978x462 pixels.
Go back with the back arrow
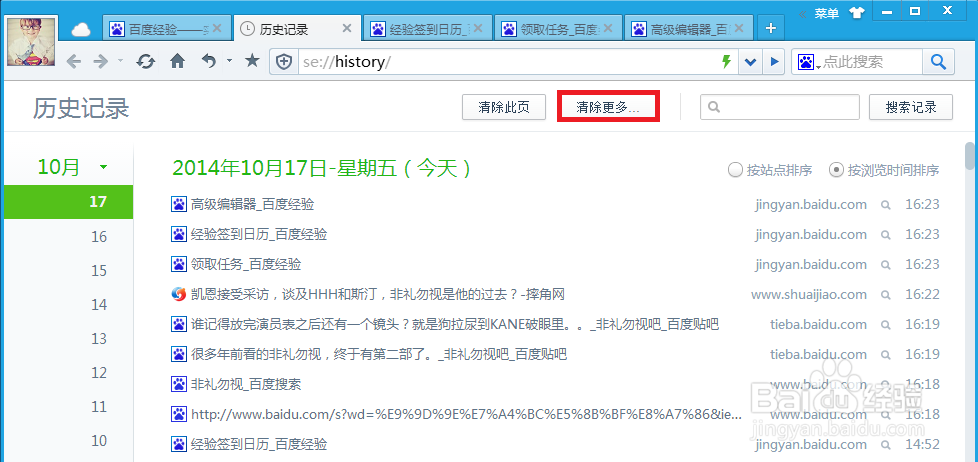click(x=74, y=60)
